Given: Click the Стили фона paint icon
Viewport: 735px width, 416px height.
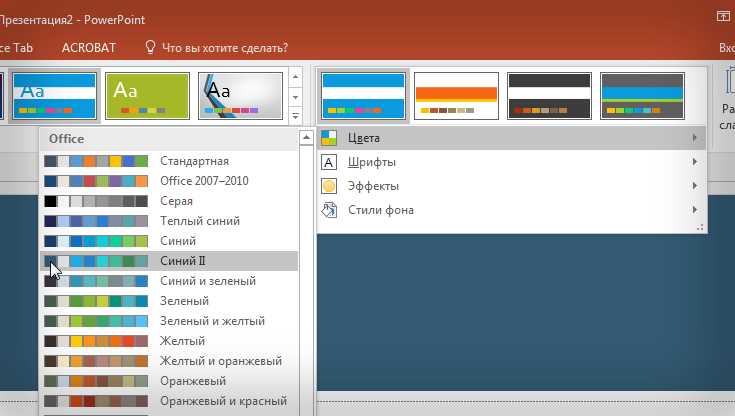Looking at the screenshot, I should [x=329, y=210].
